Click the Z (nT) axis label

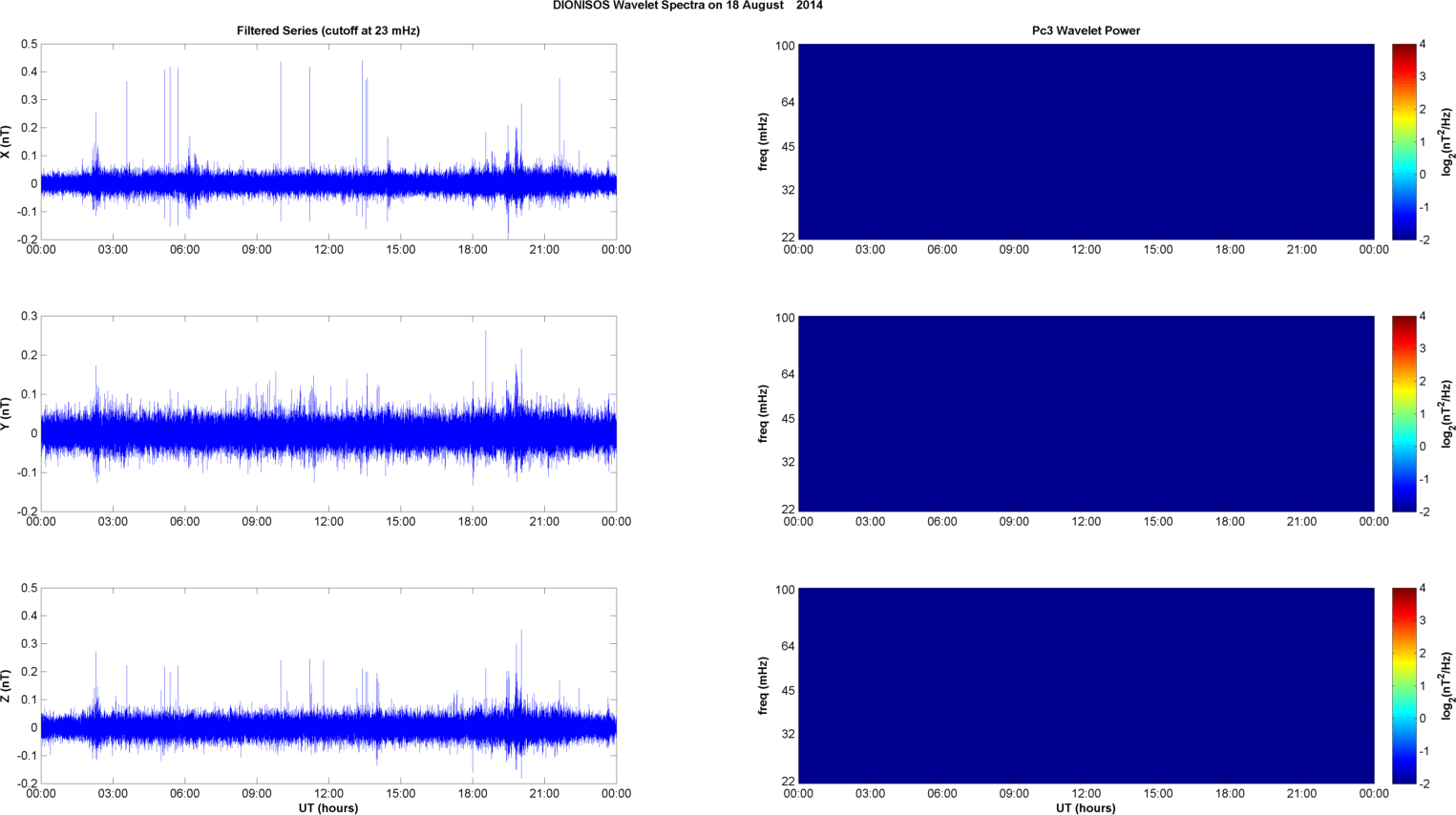[x=6, y=686]
